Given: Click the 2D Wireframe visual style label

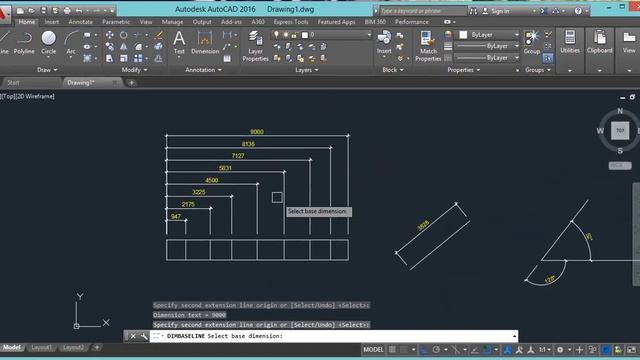Looking at the screenshot, I should point(35,96).
